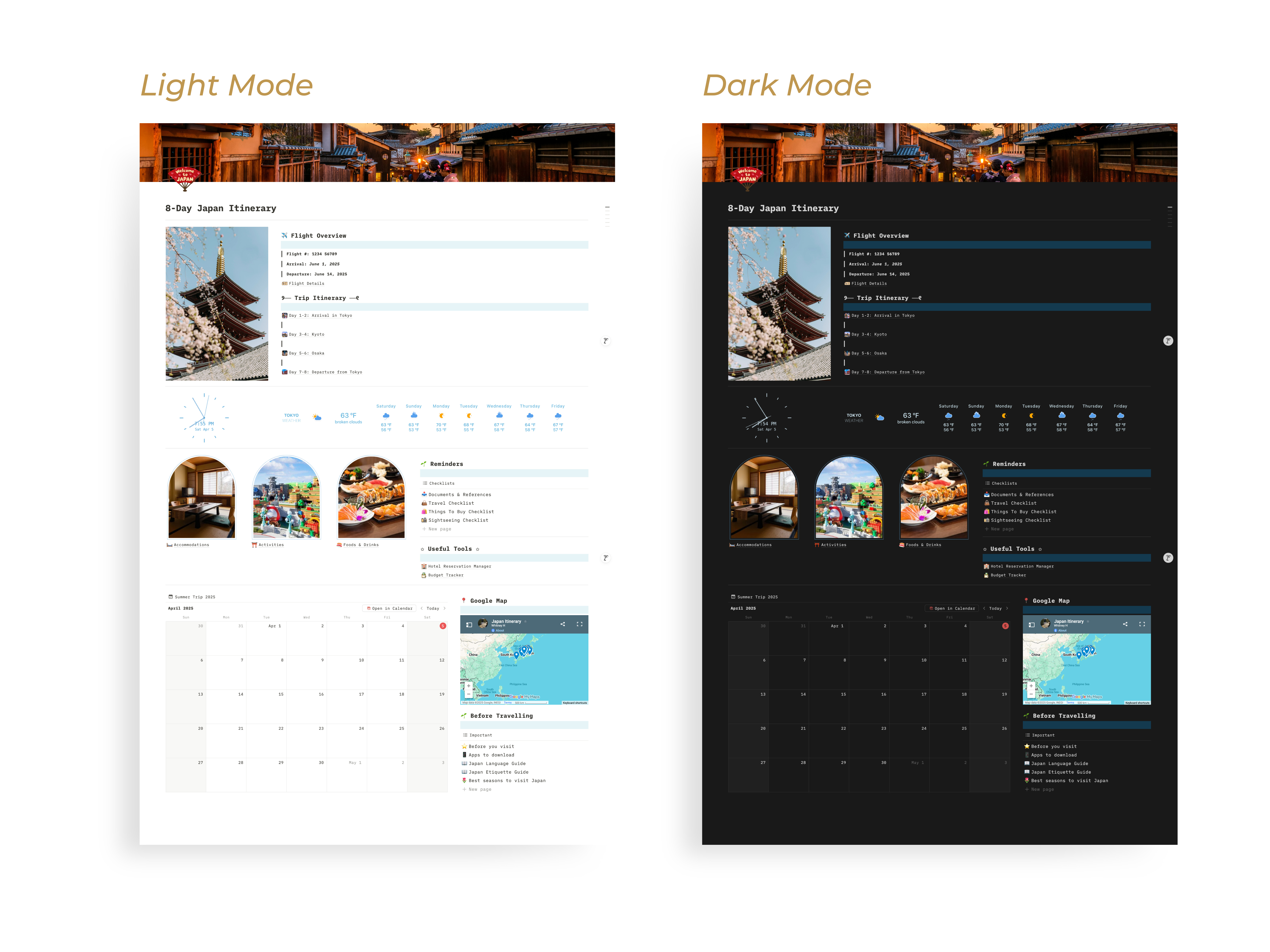Click the Today button in dark calendar
This screenshot has width=1270, height=952.
coord(995,608)
